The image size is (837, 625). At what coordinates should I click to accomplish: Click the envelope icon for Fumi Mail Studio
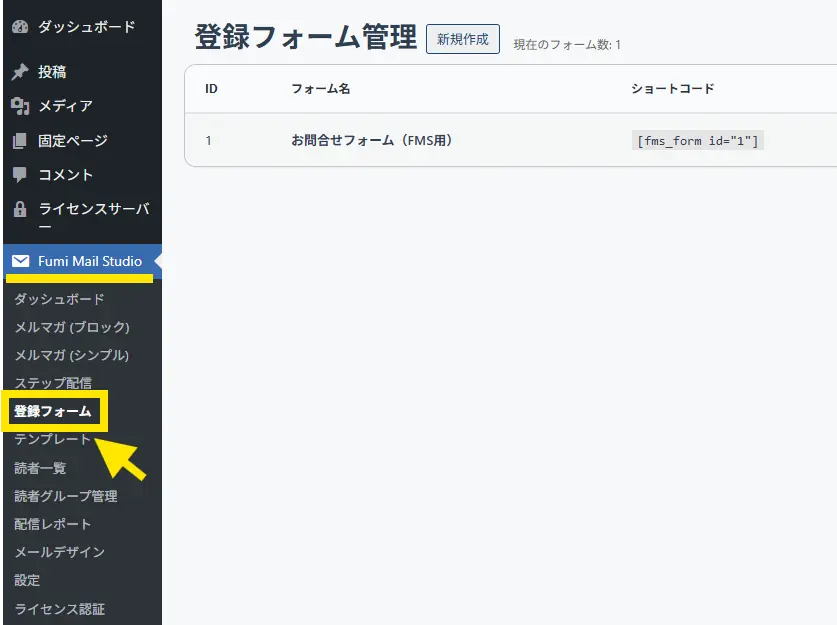click(x=20, y=262)
